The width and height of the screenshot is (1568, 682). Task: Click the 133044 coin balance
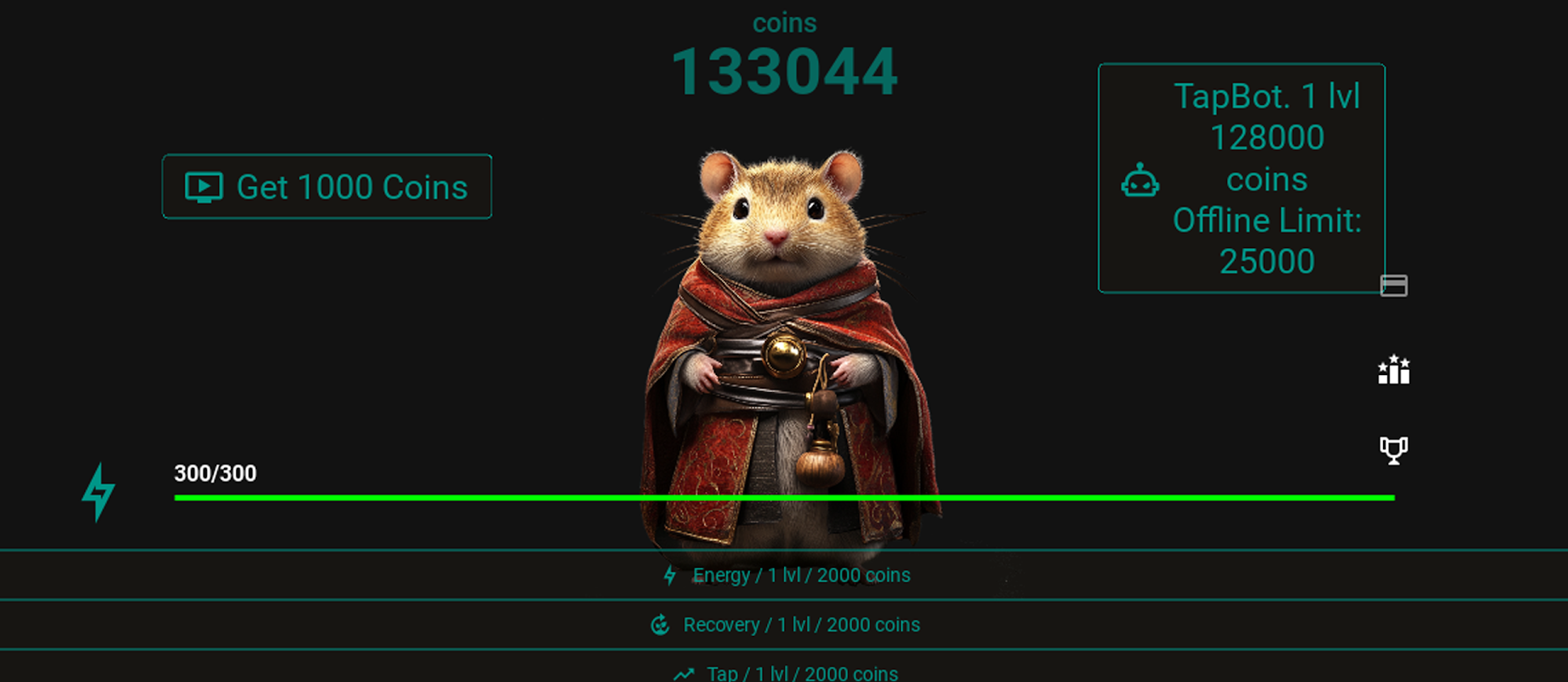(x=784, y=72)
